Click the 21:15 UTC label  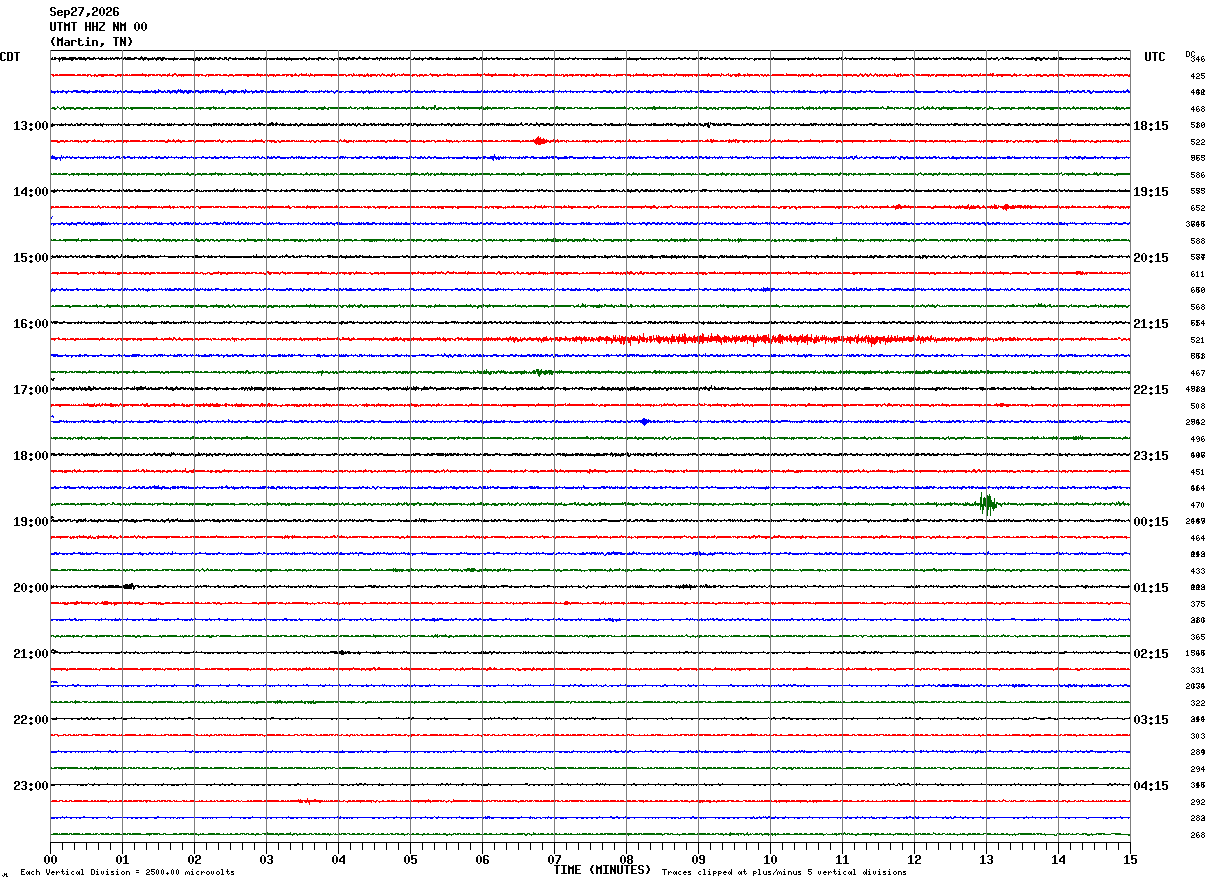[x=1151, y=324]
